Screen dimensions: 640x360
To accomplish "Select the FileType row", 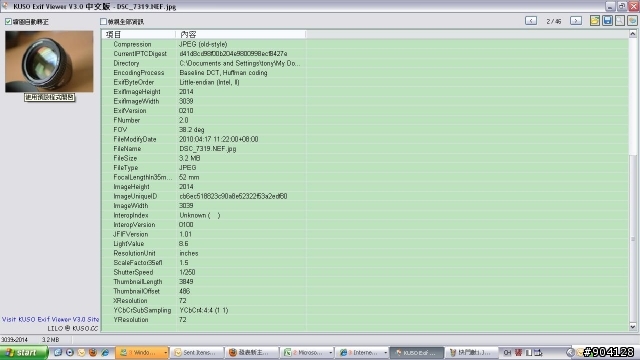I will [x=365, y=167].
